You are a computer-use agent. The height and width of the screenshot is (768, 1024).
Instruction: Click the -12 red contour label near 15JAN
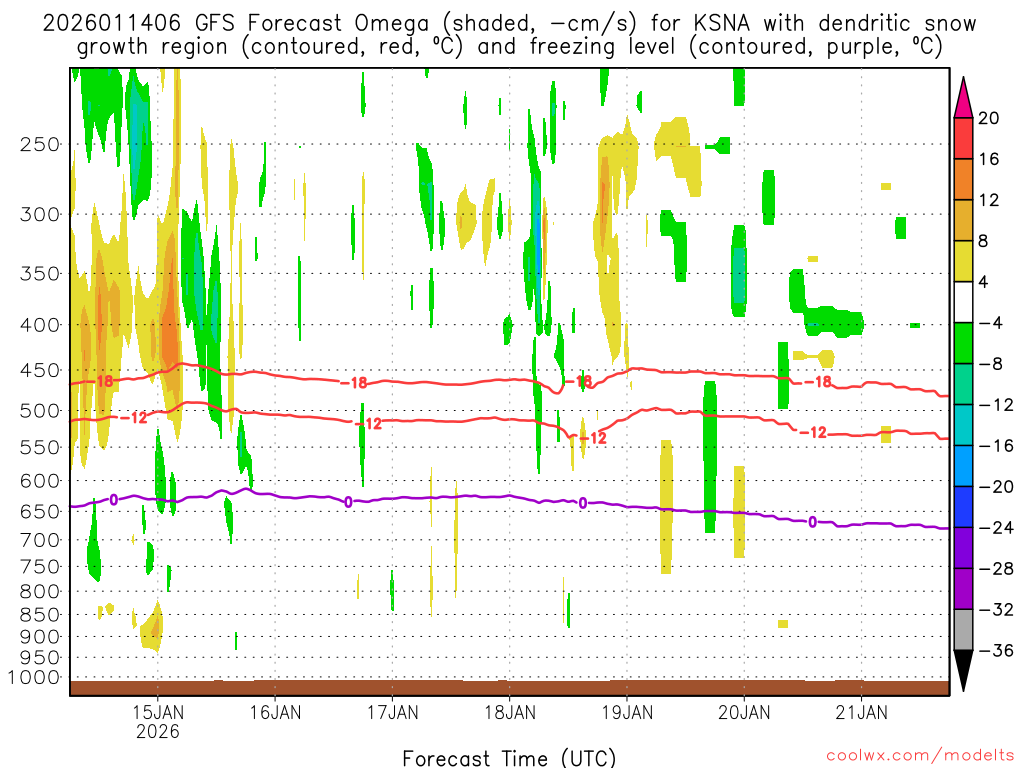point(135,417)
